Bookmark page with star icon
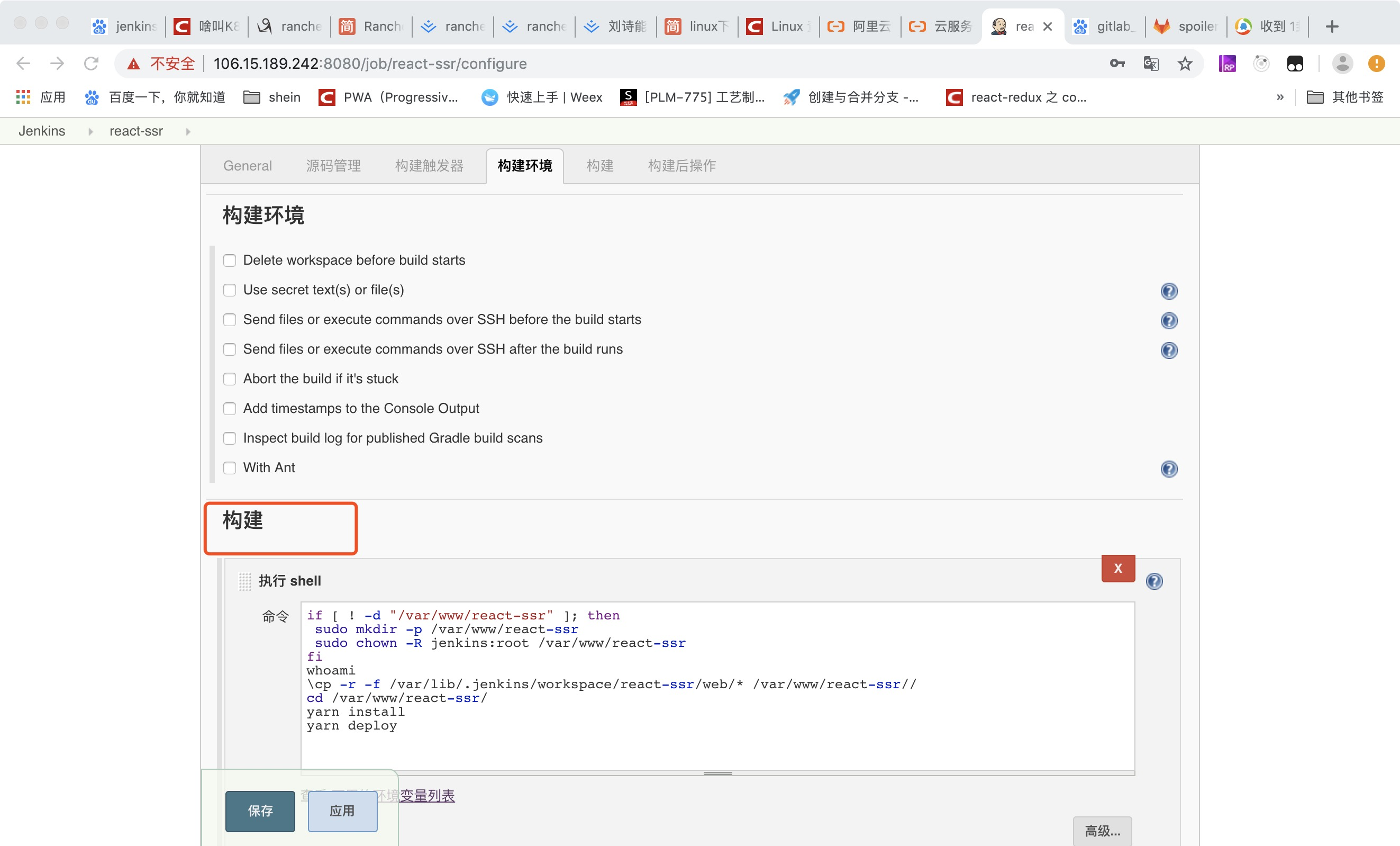The width and height of the screenshot is (1400, 846). (1184, 64)
